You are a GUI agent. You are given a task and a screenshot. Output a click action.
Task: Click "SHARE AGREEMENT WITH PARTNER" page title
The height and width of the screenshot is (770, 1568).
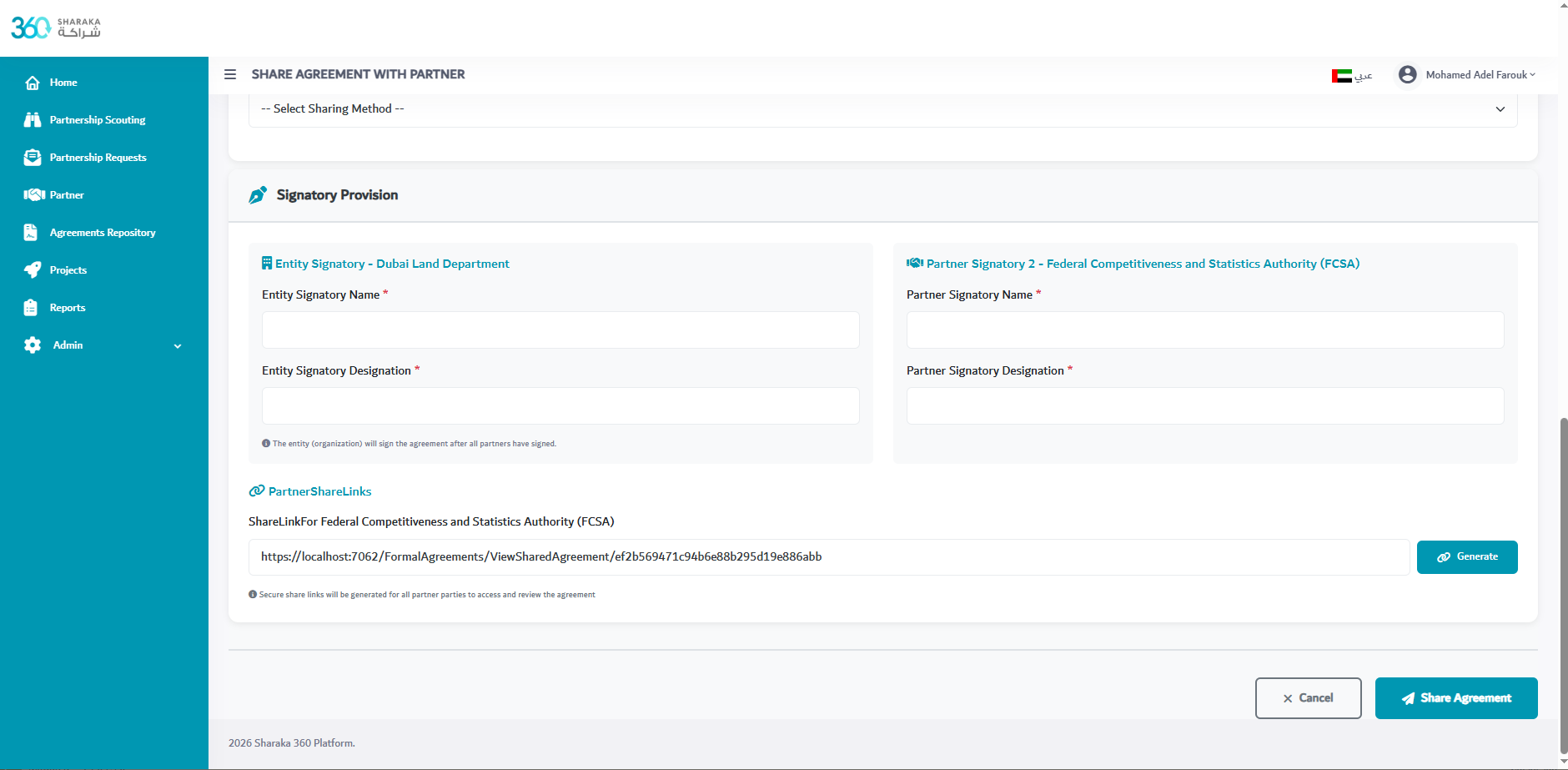click(359, 74)
